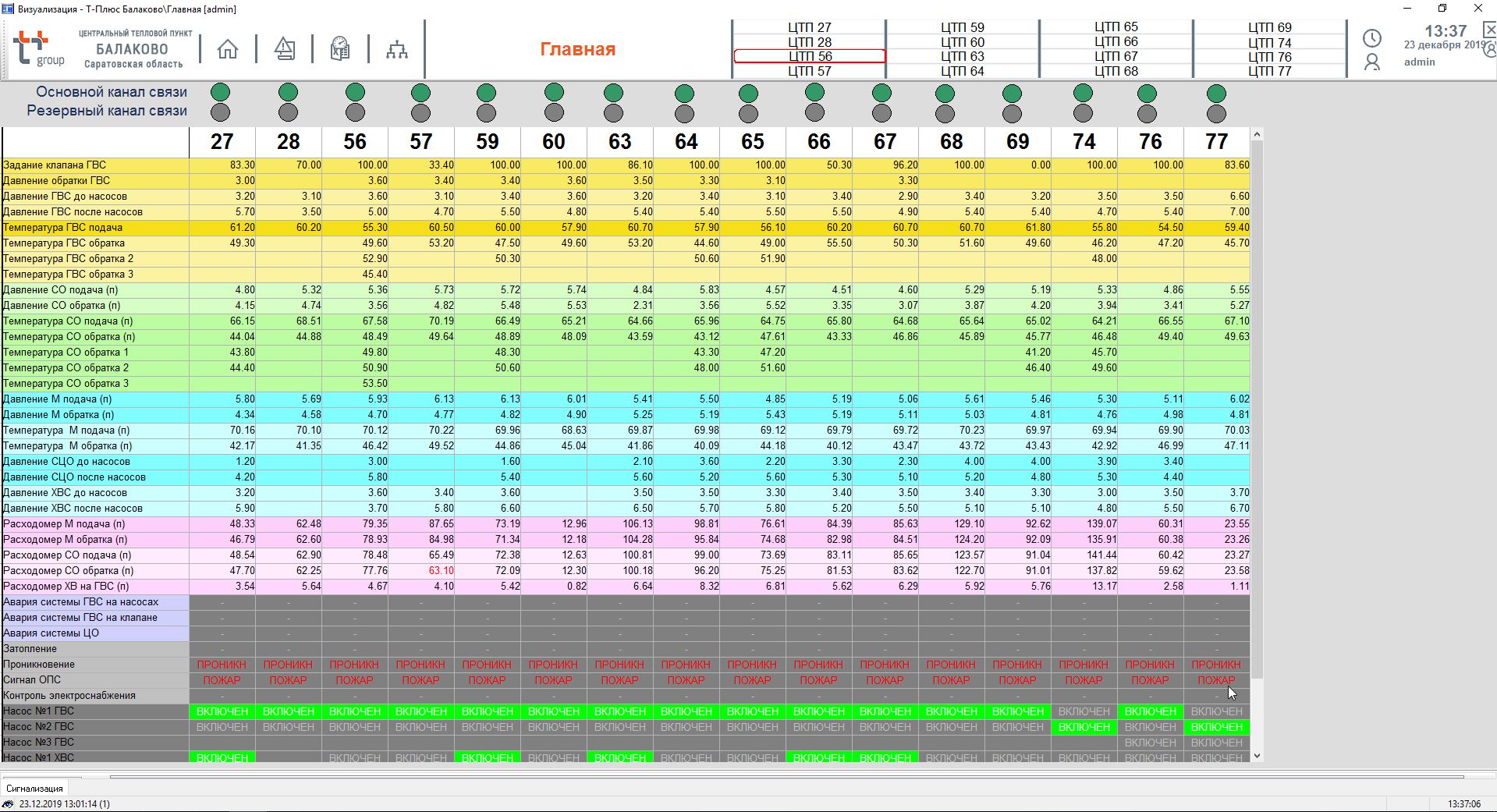The height and width of the screenshot is (812, 1497).
Task: Open the Home screen icon
Action: point(228,49)
